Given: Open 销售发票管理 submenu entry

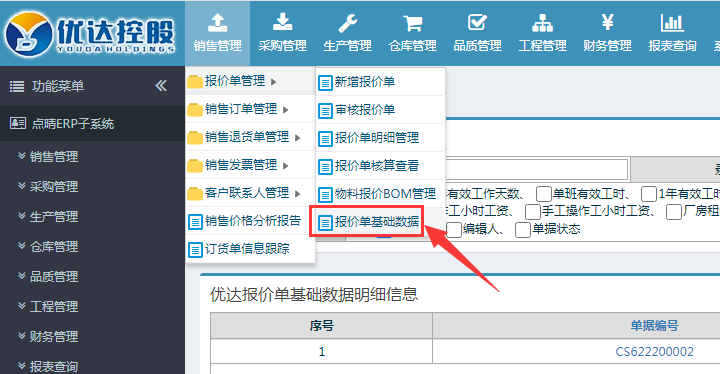Looking at the screenshot, I should (x=250, y=165).
